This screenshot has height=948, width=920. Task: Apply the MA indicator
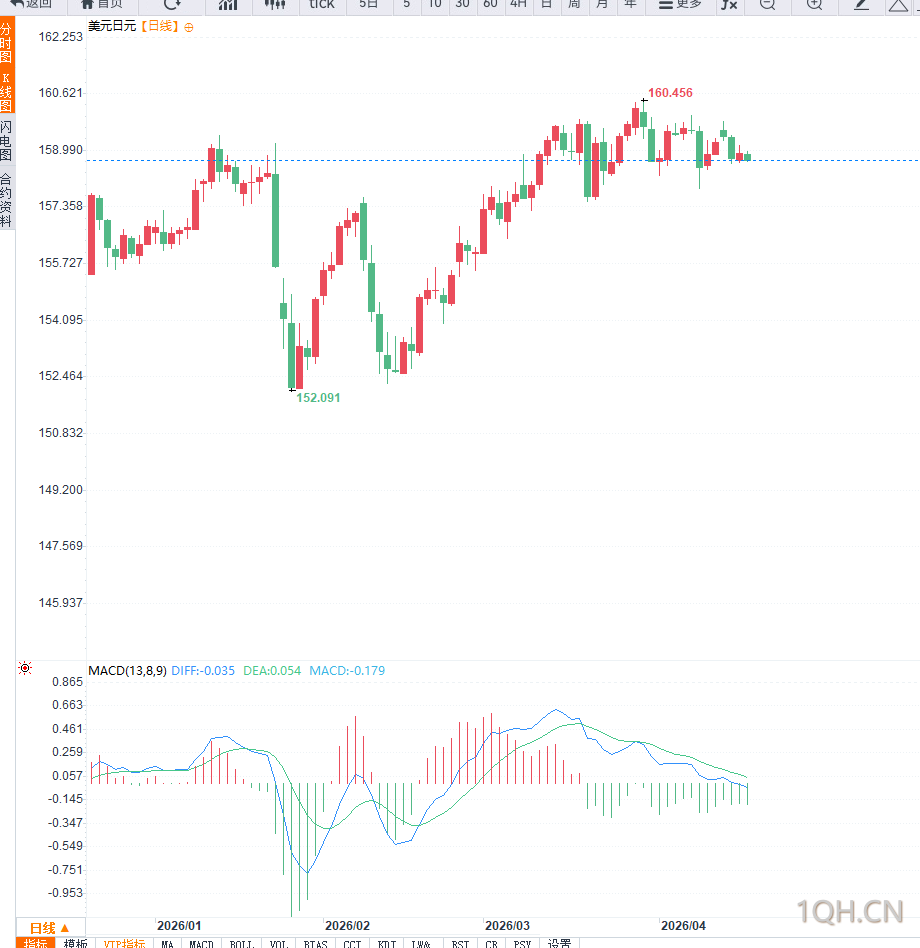(167, 943)
